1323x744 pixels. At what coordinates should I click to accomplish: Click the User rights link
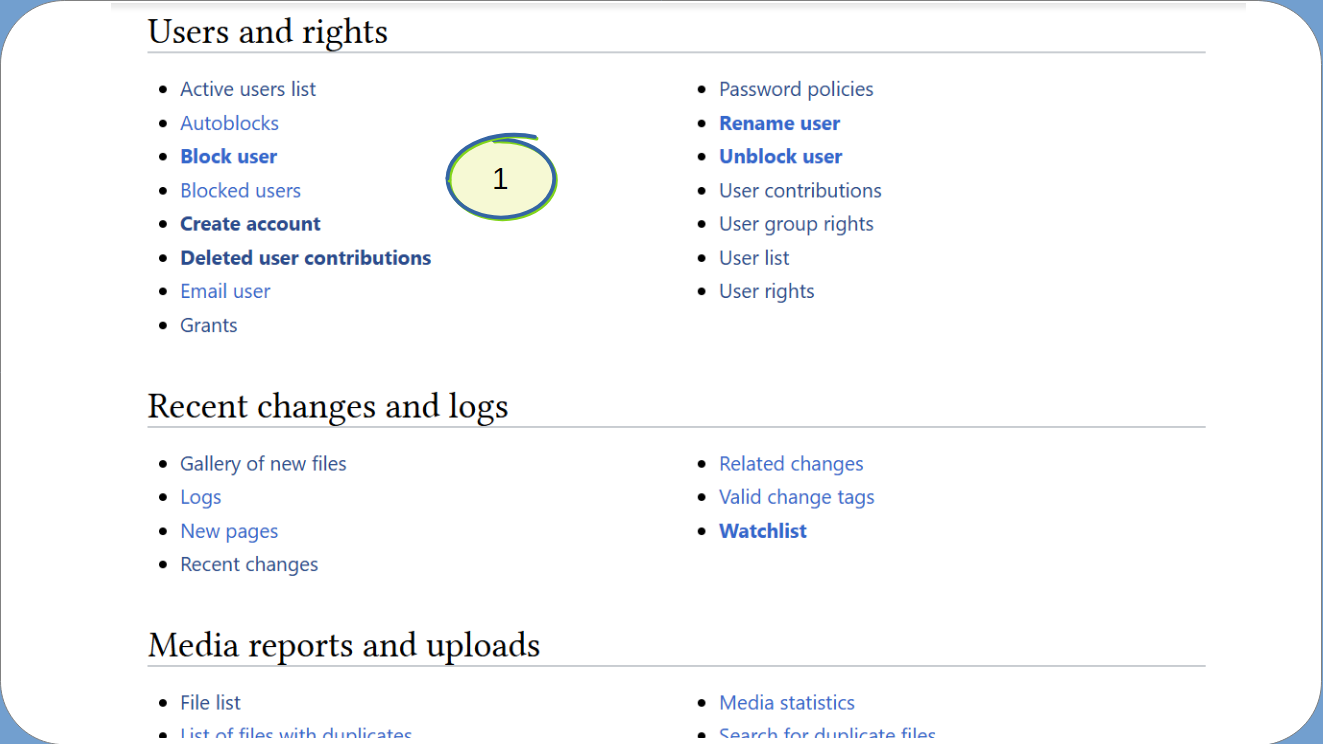(766, 291)
